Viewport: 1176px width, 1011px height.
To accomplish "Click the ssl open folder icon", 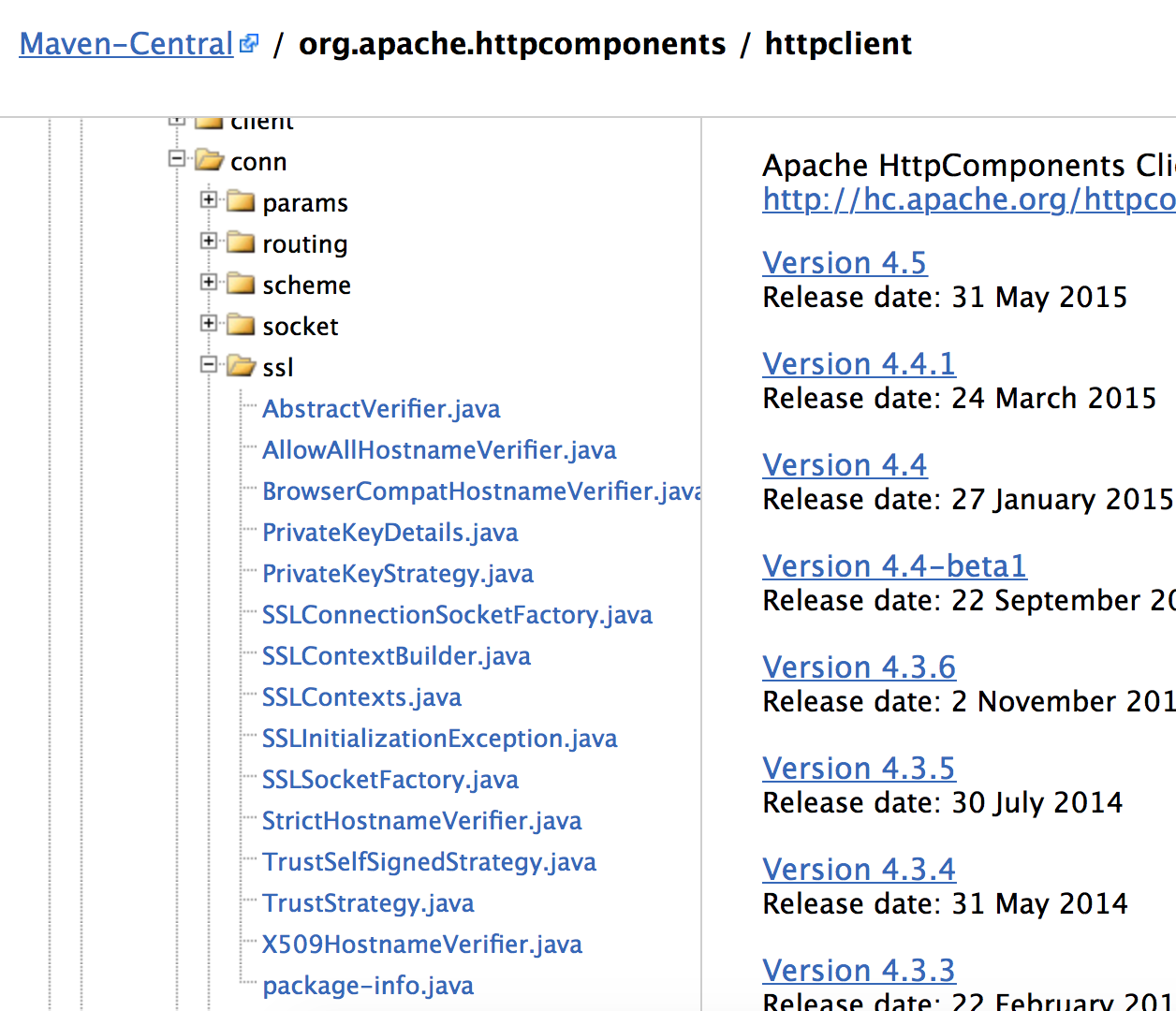I will [x=242, y=367].
